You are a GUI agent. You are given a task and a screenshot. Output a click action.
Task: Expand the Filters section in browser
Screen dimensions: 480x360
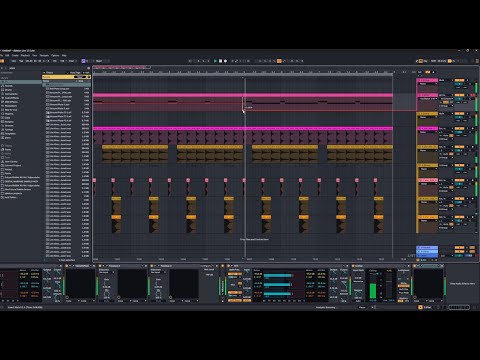(x=48, y=72)
